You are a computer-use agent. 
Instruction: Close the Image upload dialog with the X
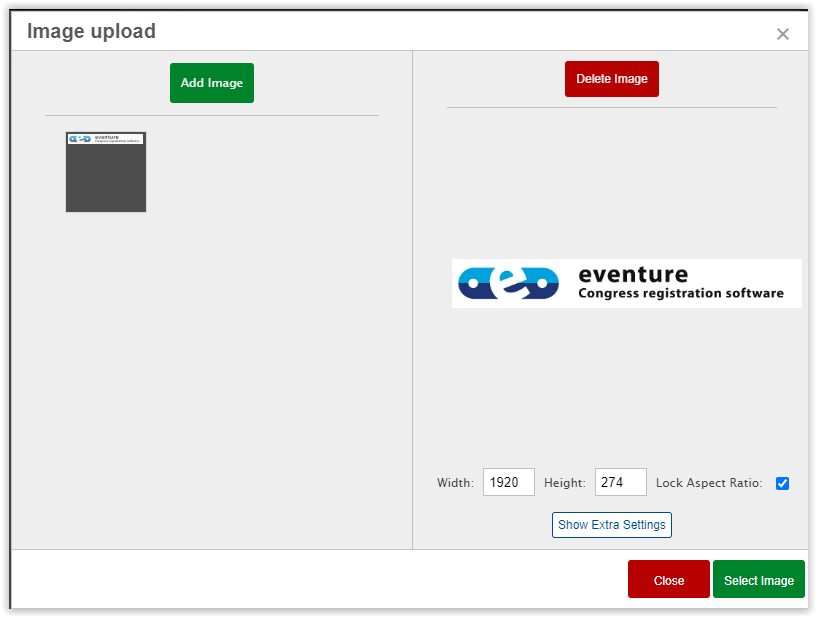782,34
